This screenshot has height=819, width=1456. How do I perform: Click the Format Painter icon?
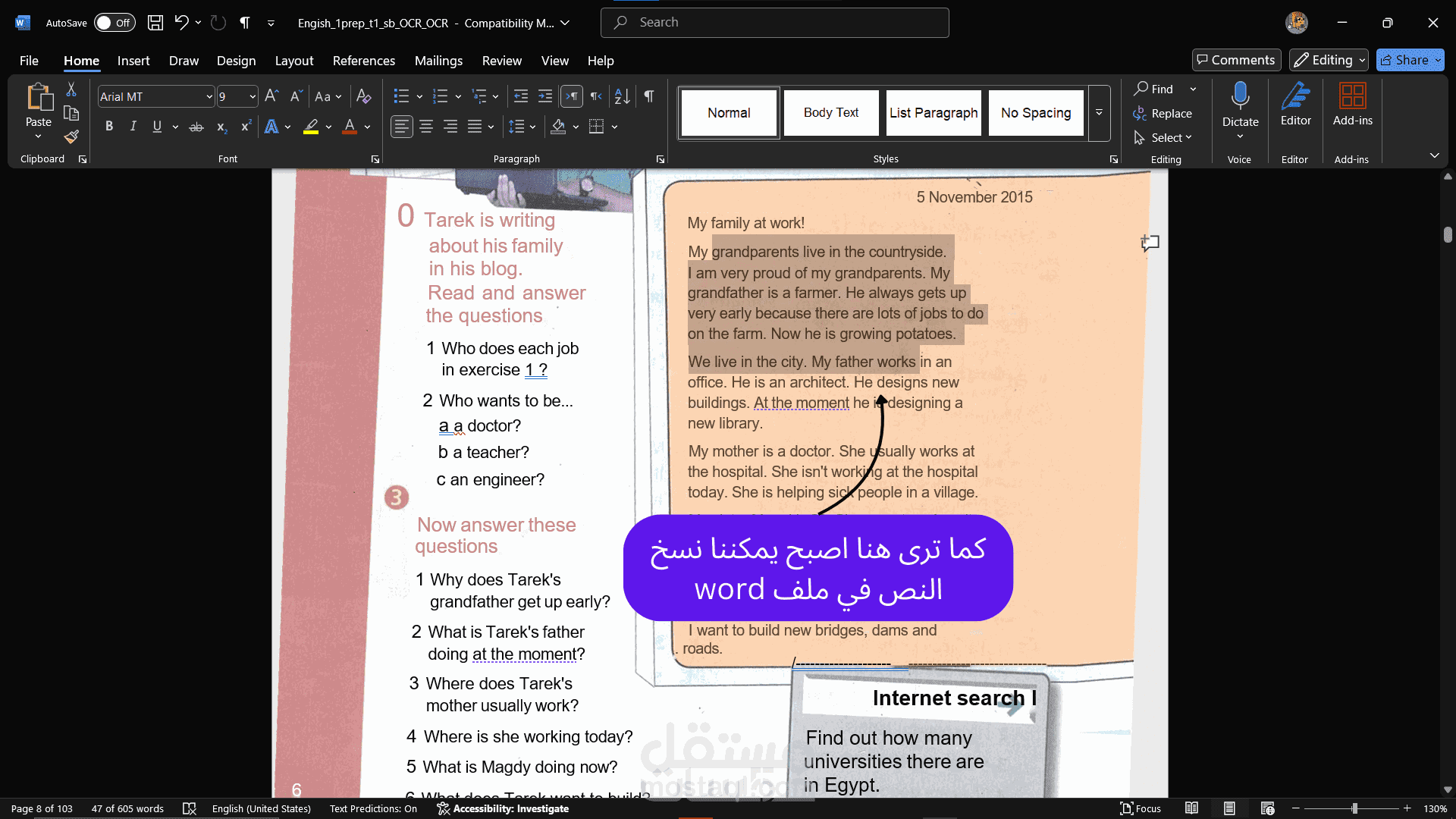click(71, 137)
